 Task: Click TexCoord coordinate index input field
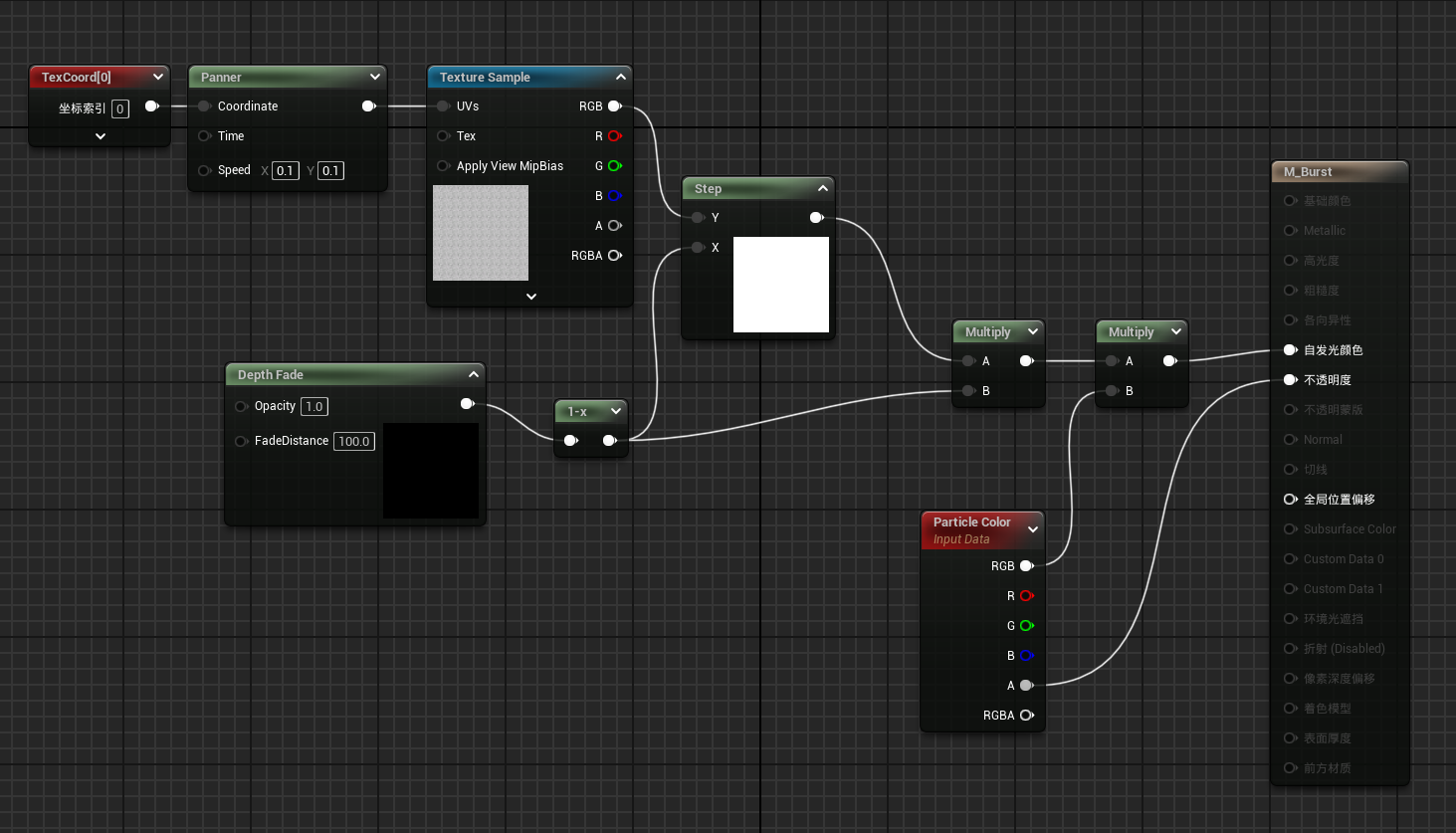pyautogui.click(x=119, y=108)
